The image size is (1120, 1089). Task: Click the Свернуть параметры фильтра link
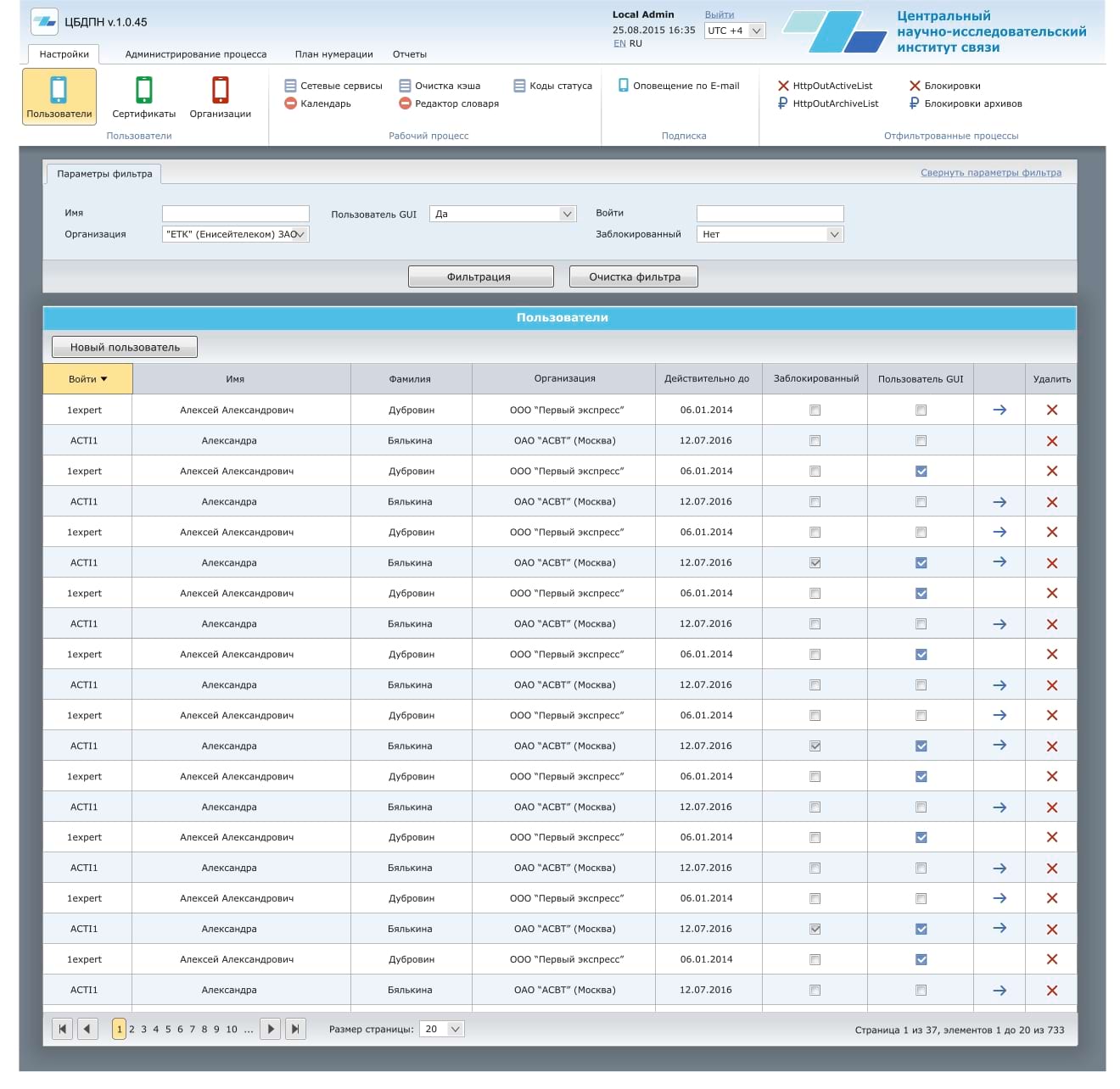click(x=990, y=173)
